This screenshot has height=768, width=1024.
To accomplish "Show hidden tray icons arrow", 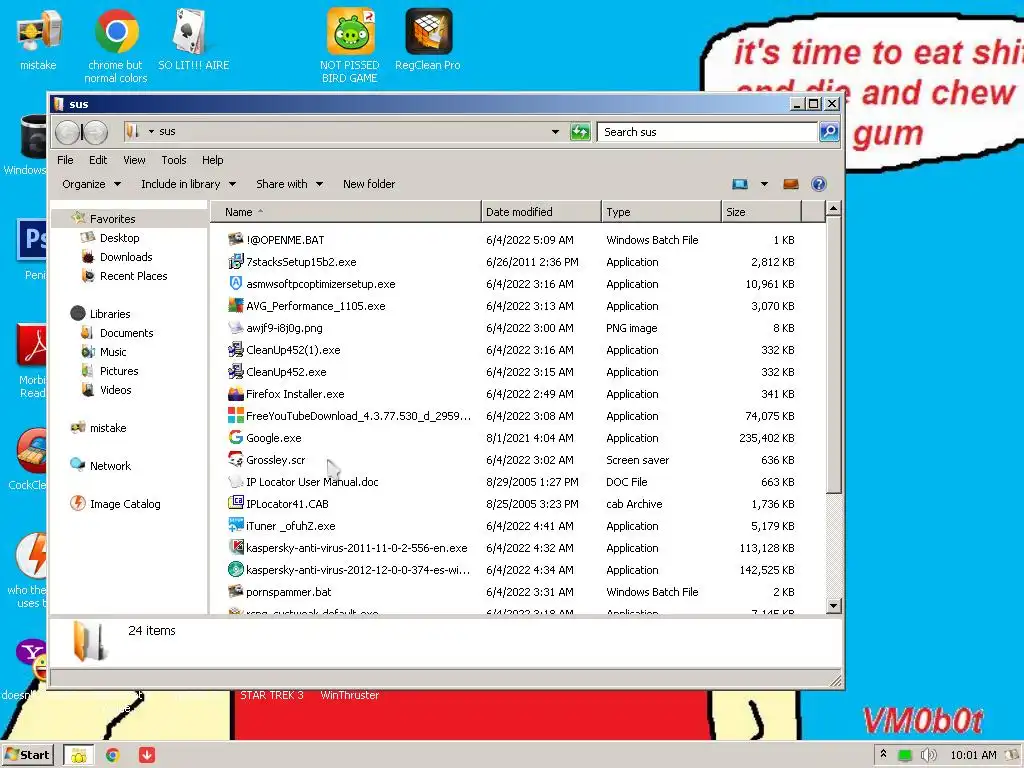I will (x=884, y=754).
